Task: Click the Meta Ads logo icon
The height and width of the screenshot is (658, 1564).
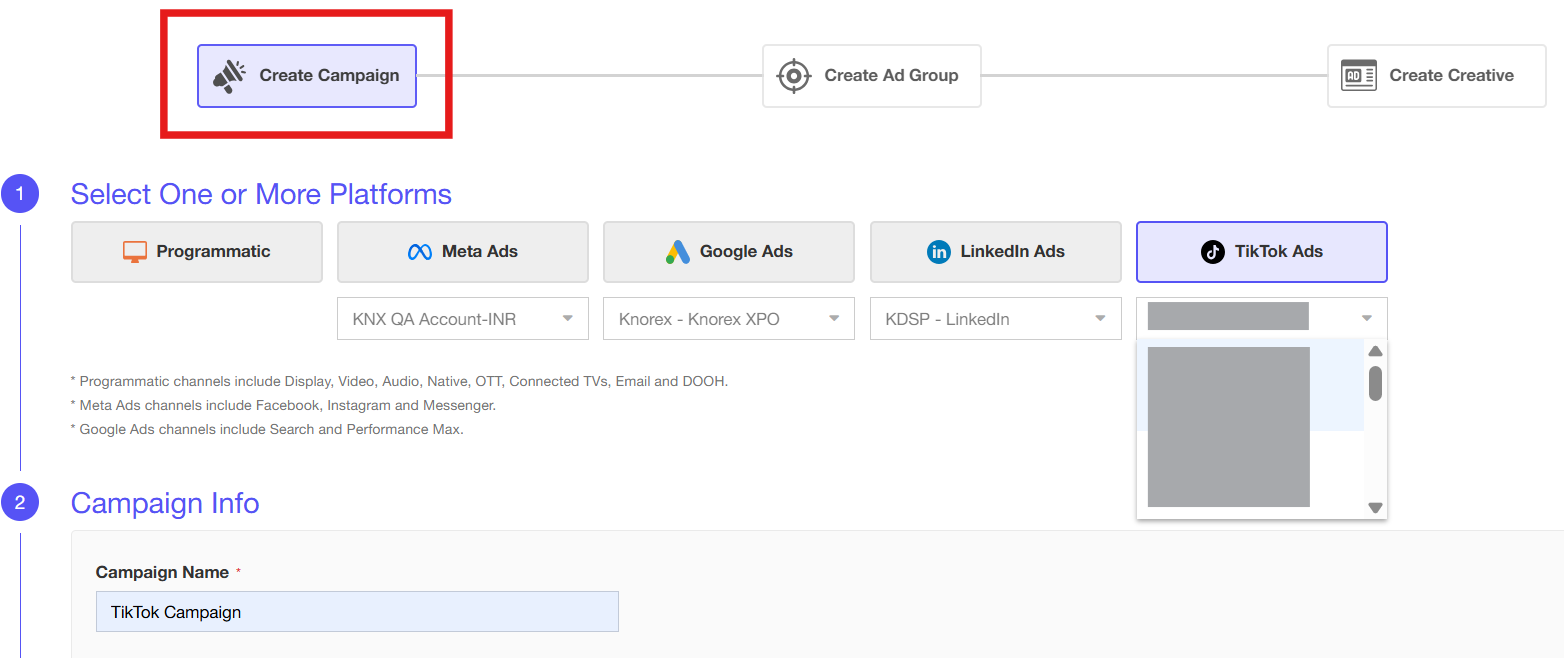Action: [420, 252]
